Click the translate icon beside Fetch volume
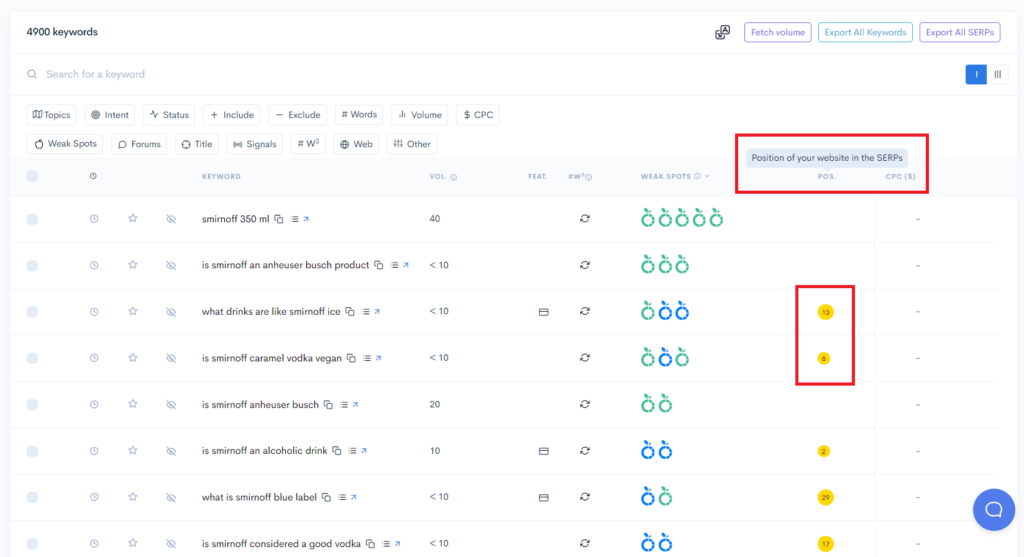Viewport: 1024px width, 557px height. coord(722,33)
